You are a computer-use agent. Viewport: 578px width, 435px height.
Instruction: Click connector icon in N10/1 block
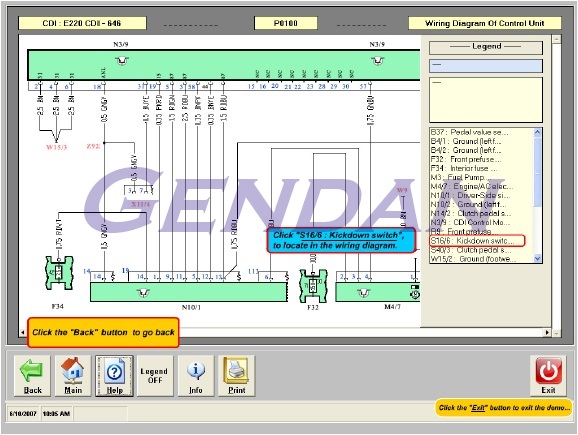point(143,293)
